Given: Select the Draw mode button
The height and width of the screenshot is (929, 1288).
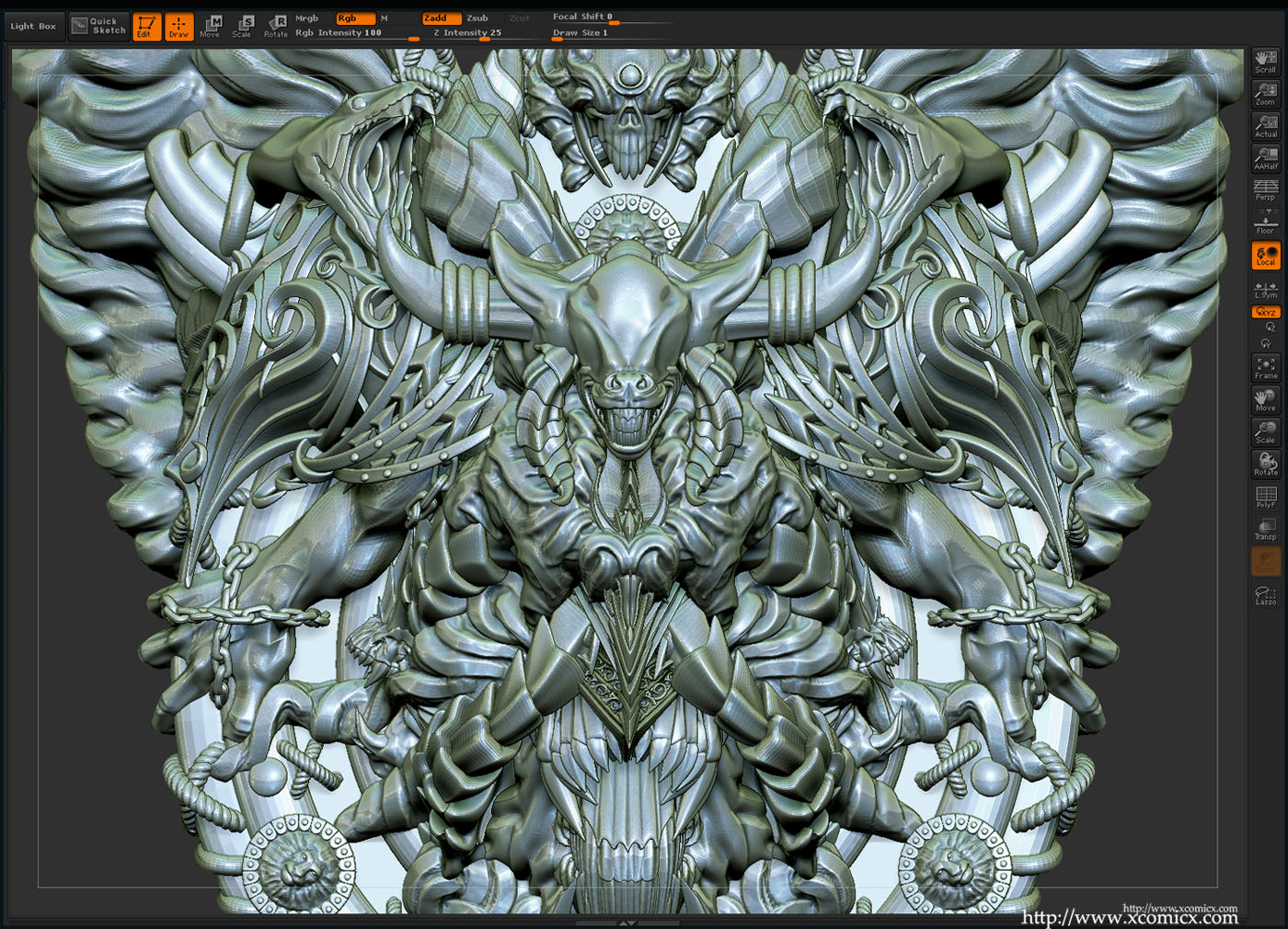Looking at the screenshot, I should (x=178, y=27).
